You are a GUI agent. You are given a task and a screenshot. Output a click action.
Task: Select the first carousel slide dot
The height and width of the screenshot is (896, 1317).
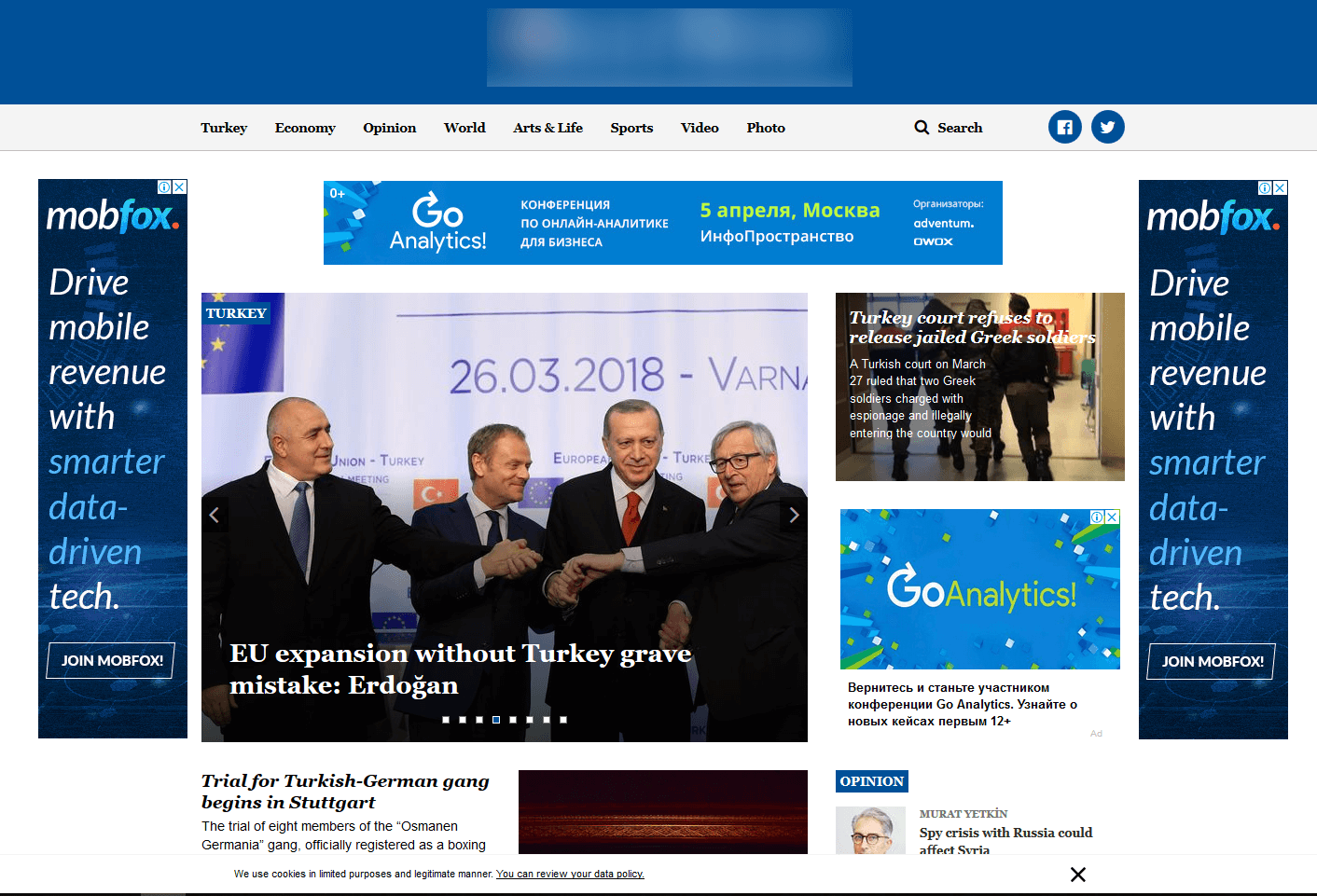(x=446, y=720)
